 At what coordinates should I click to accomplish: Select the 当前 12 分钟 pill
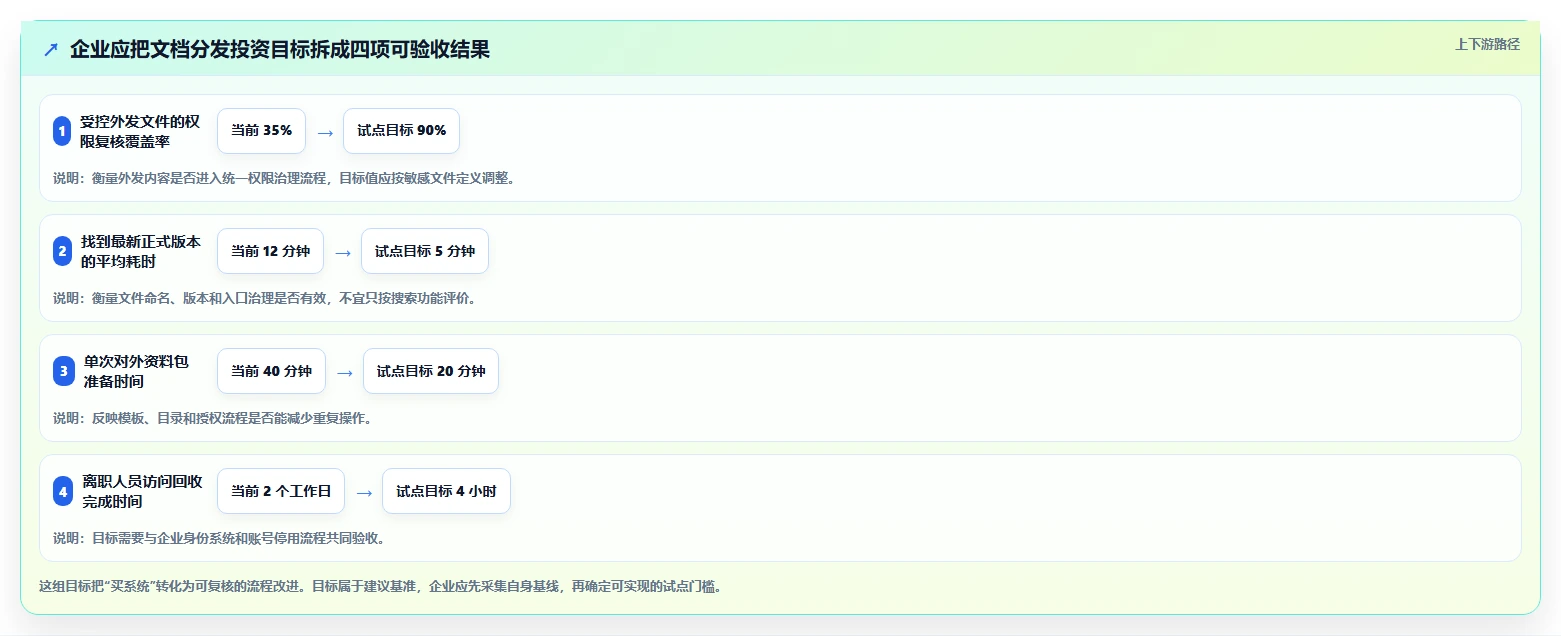coord(270,251)
